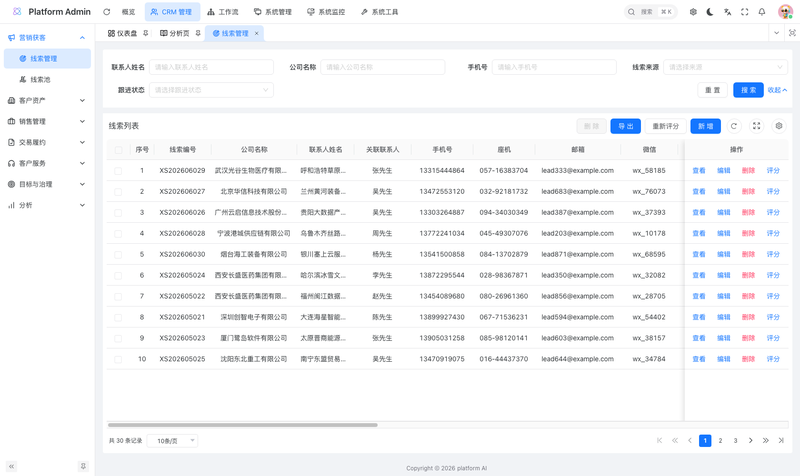Open the 线索来源 dropdown
The image size is (800, 476).
point(725,67)
